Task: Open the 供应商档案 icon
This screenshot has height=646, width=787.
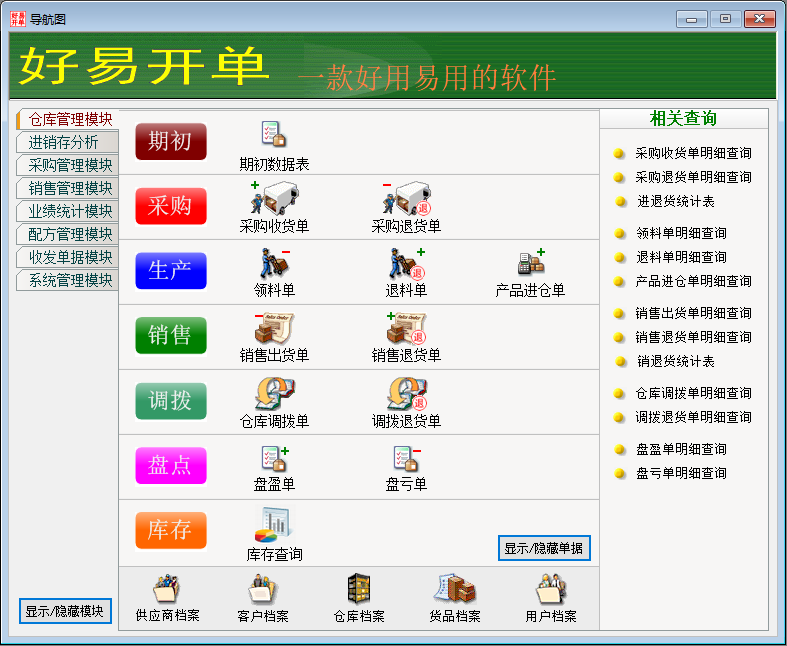Action: pyautogui.click(x=168, y=590)
